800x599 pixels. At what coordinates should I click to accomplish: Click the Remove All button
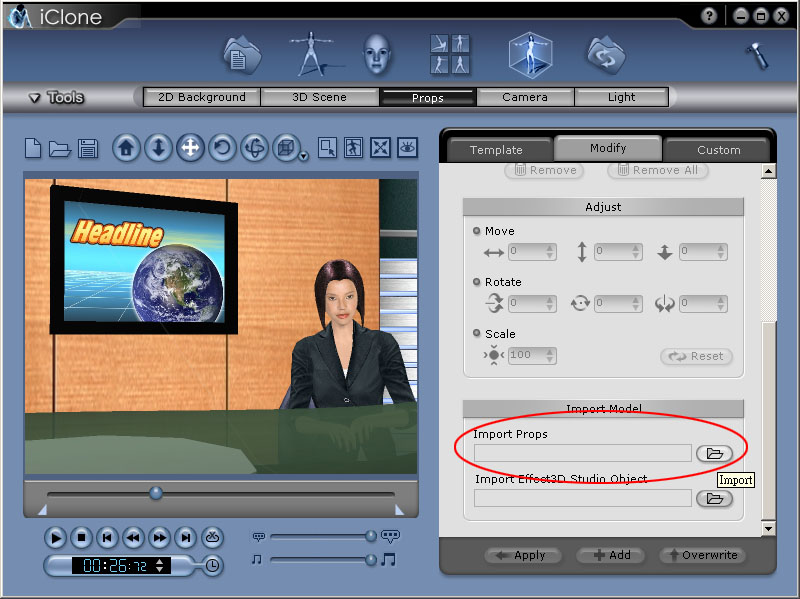[657, 170]
